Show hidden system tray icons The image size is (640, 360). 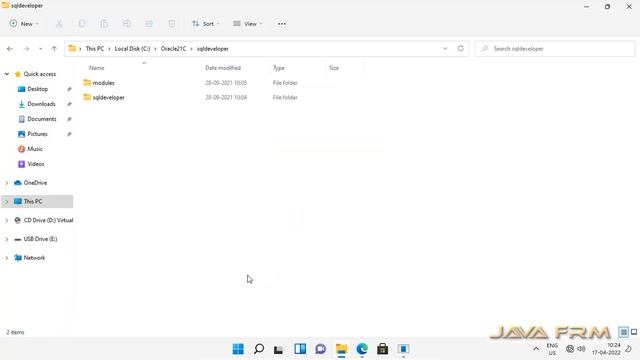pos(536,349)
